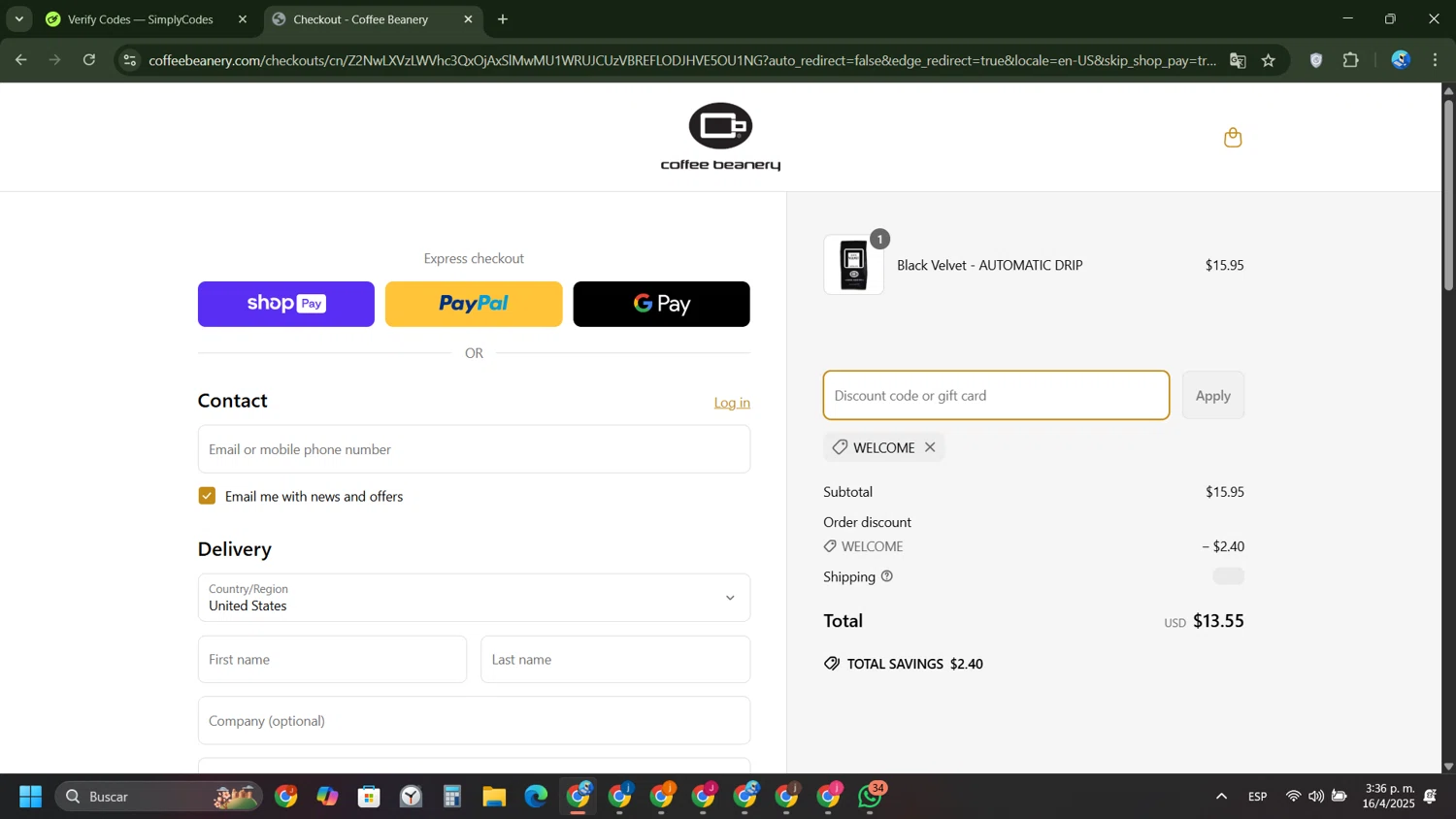Open WhatsApp from the taskbar
The height and width of the screenshot is (819, 1456).
point(871,797)
